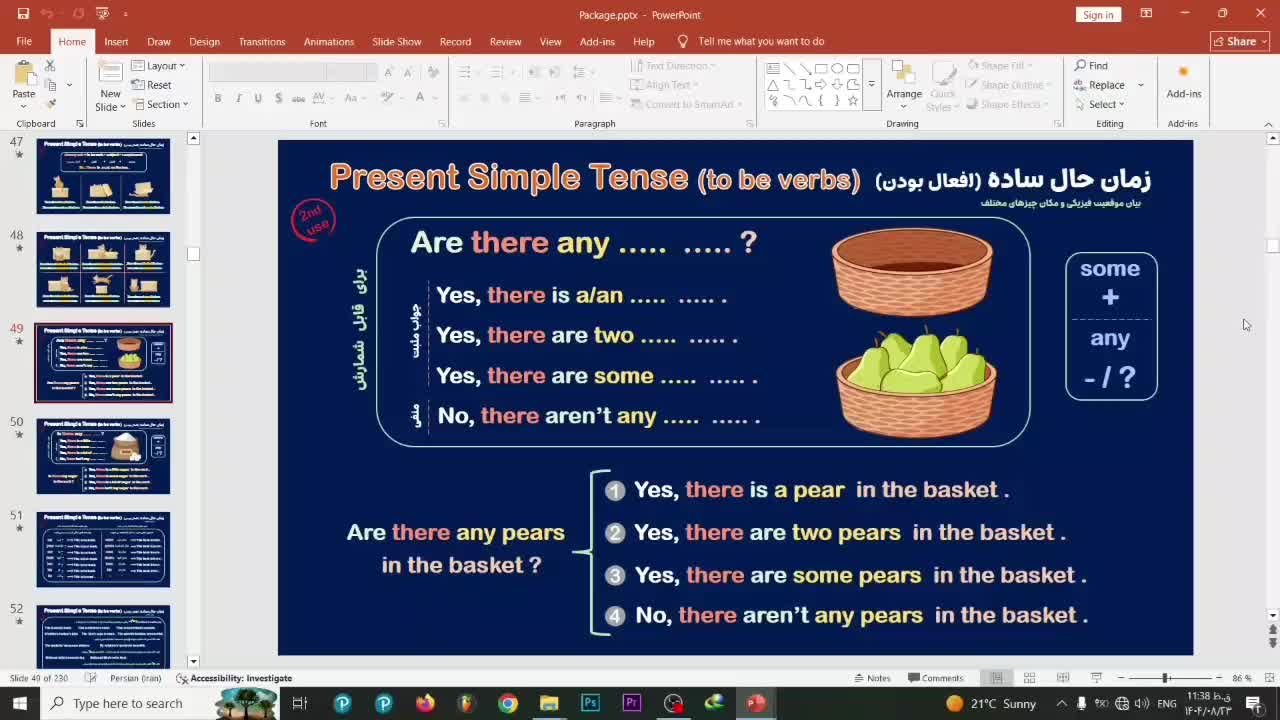
Task: Switch to Slide Sorter view
Action: tap(1029, 678)
